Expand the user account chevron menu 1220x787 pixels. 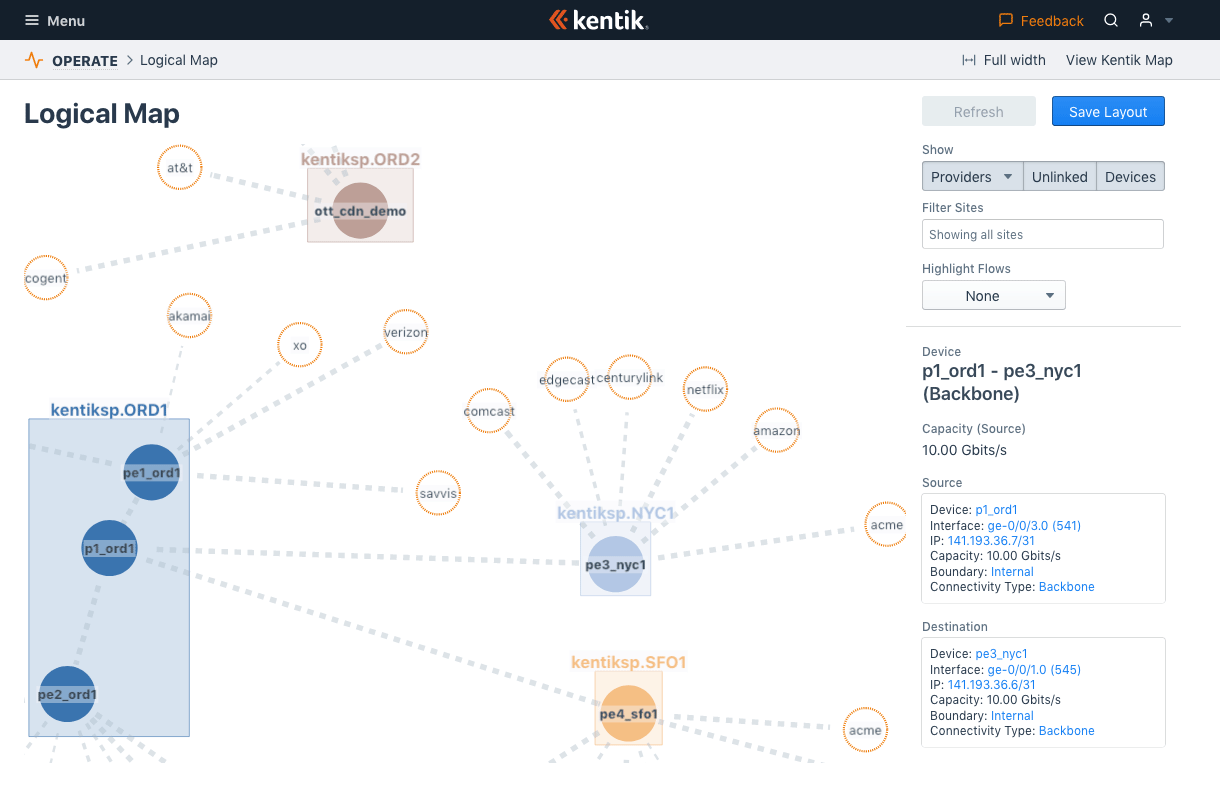tap(1168, 20)
